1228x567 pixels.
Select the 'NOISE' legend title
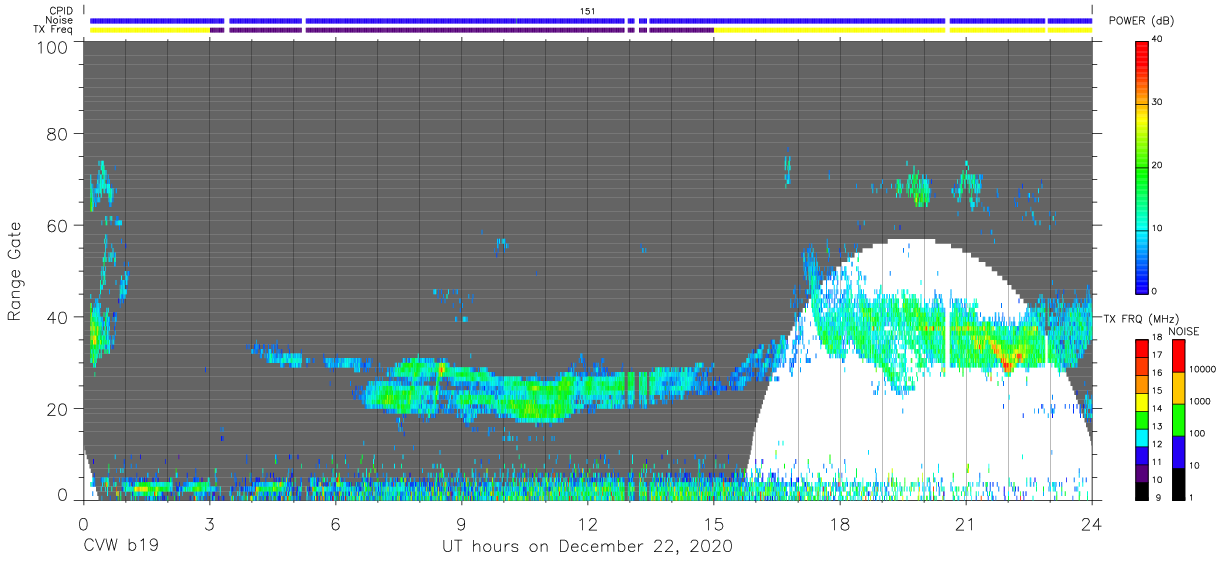pyautogui.click(x=1182, y=331)
